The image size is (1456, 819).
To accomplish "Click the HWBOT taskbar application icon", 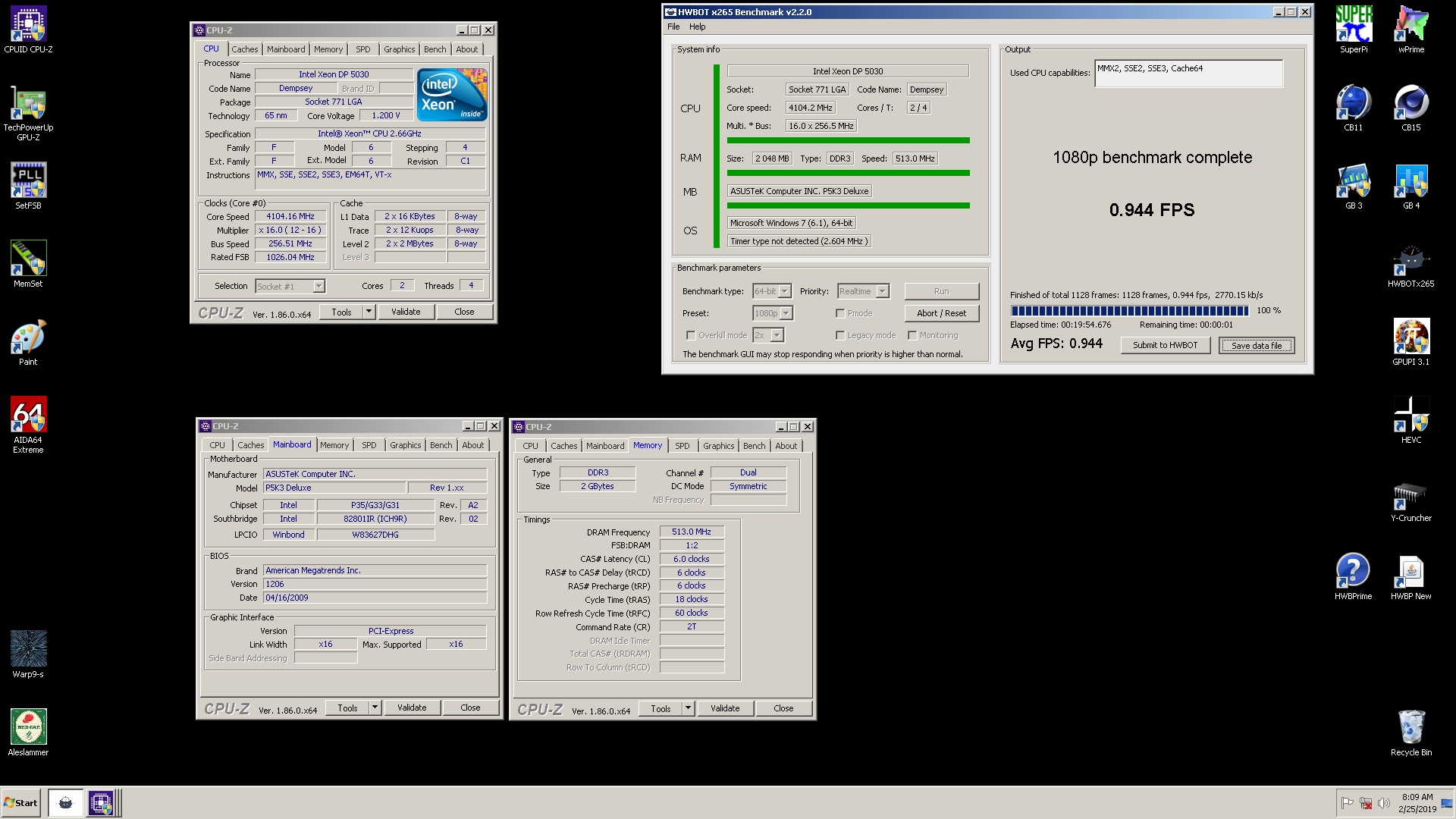I will (x=65, y=802).
